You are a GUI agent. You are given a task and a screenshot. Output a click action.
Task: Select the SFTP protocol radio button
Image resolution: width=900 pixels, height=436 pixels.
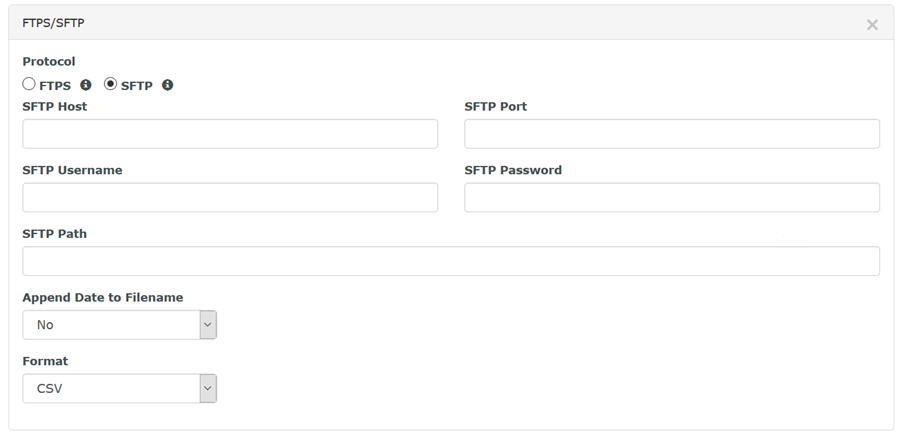(110, 84)
